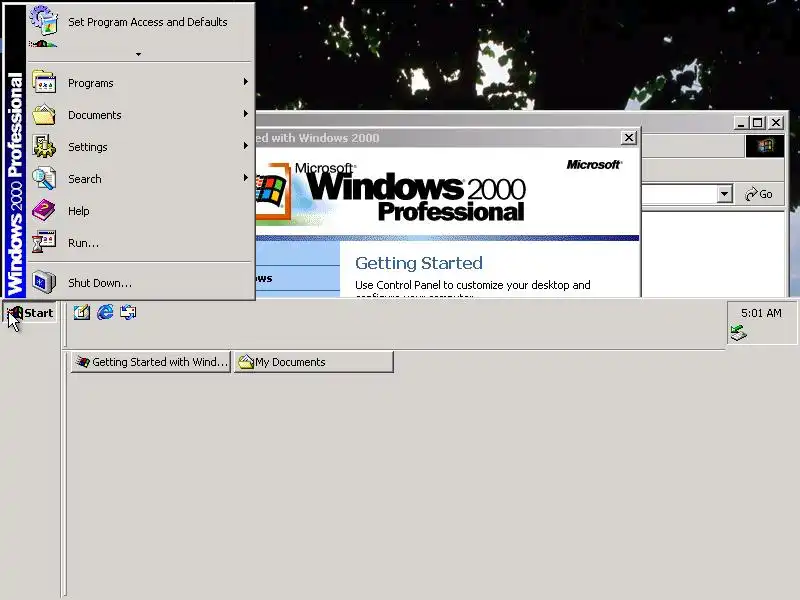Screen dimensions: 800x600
Task: Click the Search magnifier icon
Action: [x=44, y=179]
